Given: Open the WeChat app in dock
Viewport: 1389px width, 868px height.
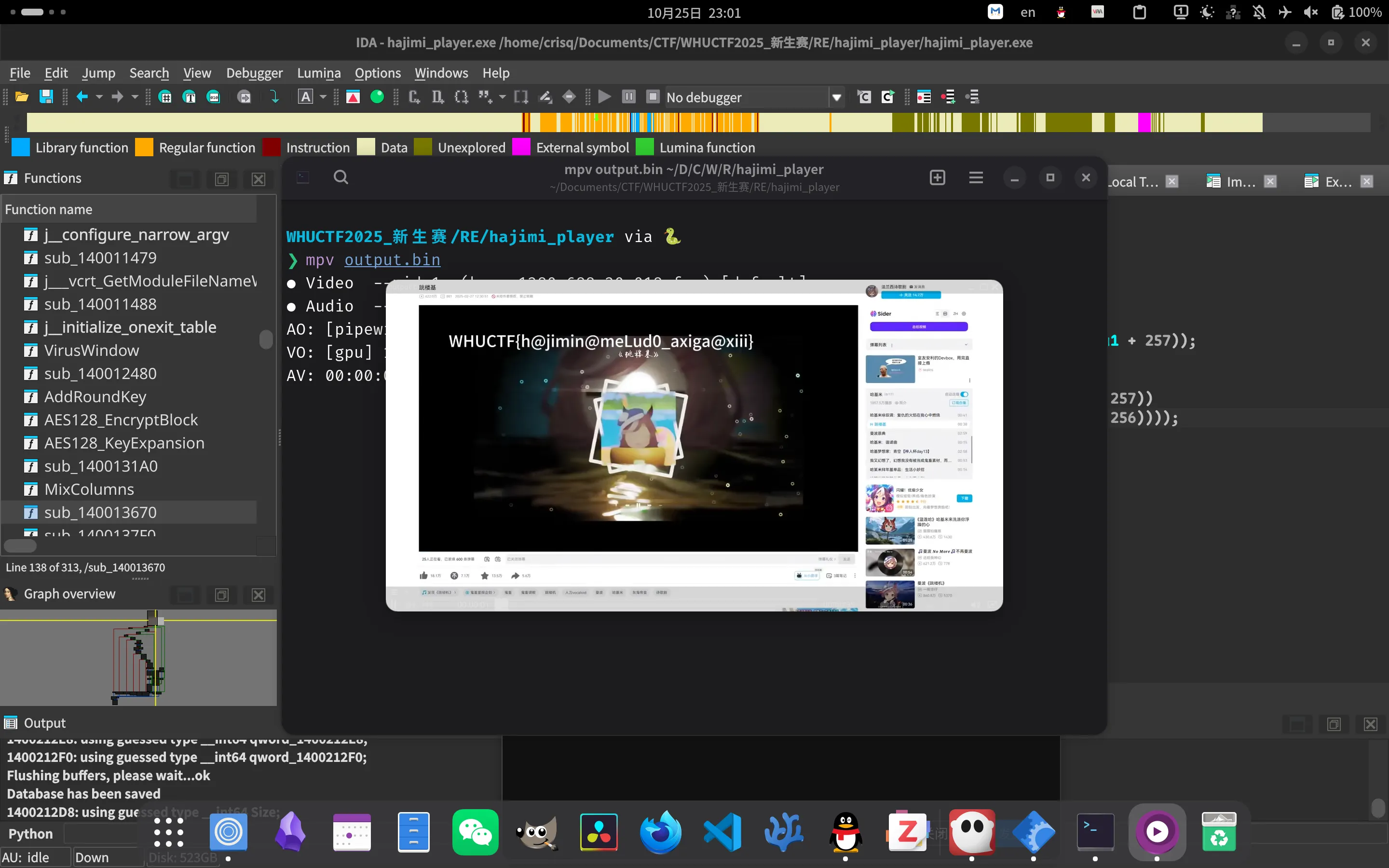Looking at the screenshot, I should click(x=475, y=831).
